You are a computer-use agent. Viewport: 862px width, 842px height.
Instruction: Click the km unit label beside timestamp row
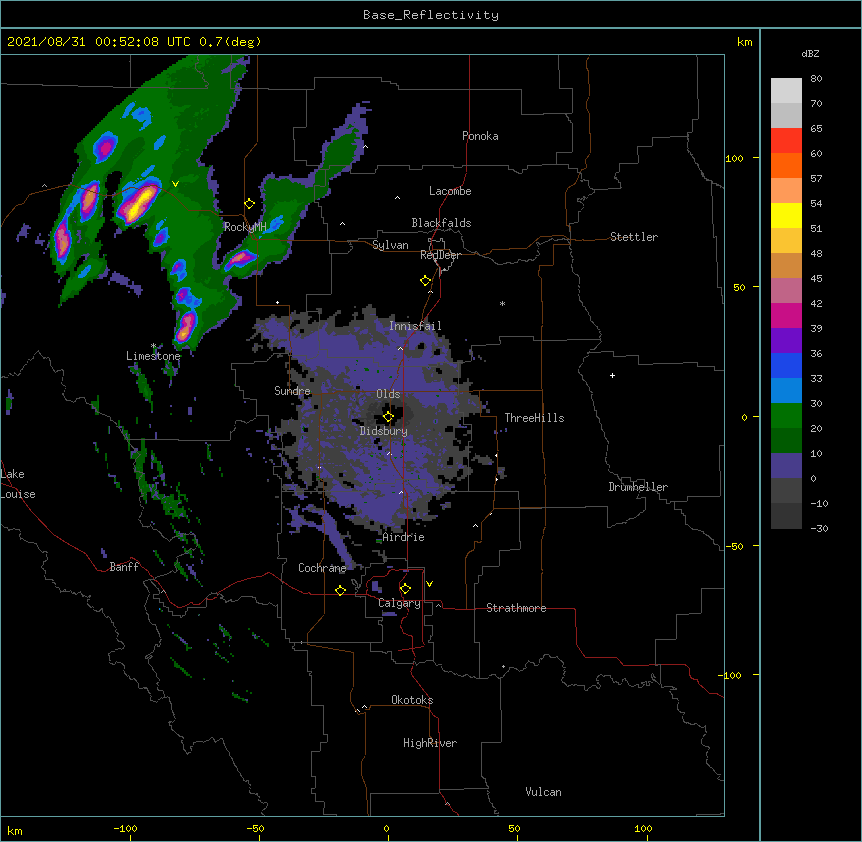point(744,42)
